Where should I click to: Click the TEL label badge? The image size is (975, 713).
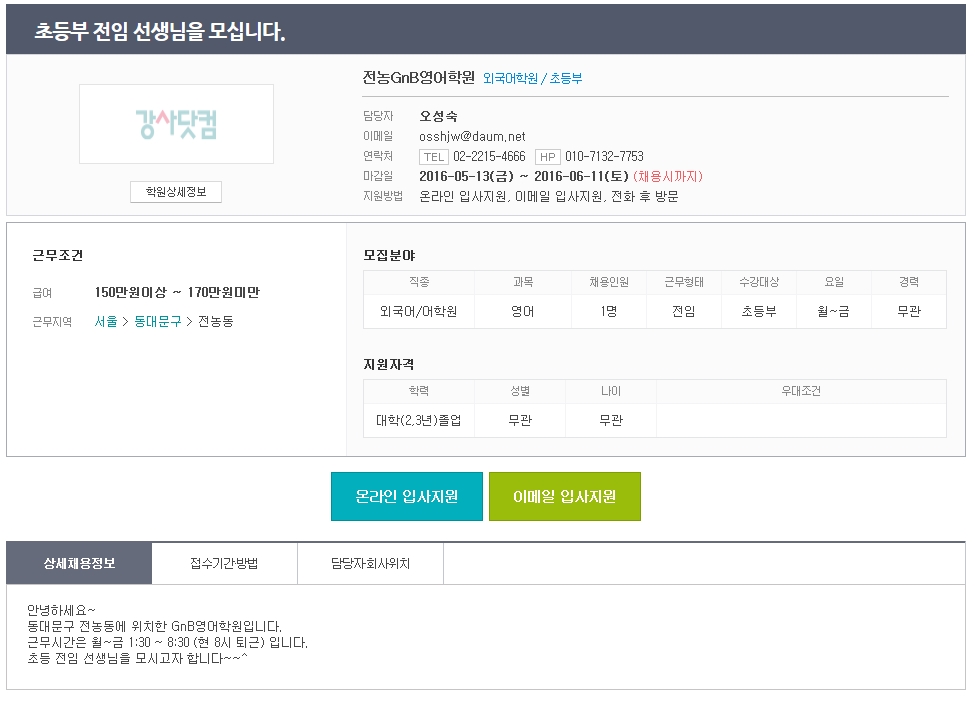[434, 157]
